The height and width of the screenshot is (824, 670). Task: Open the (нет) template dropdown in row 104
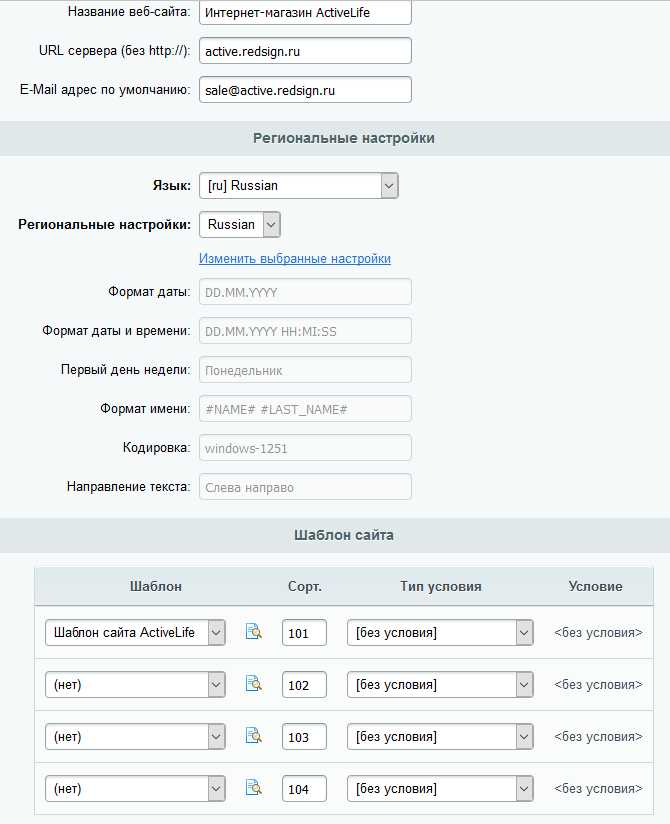click(135, 788)
